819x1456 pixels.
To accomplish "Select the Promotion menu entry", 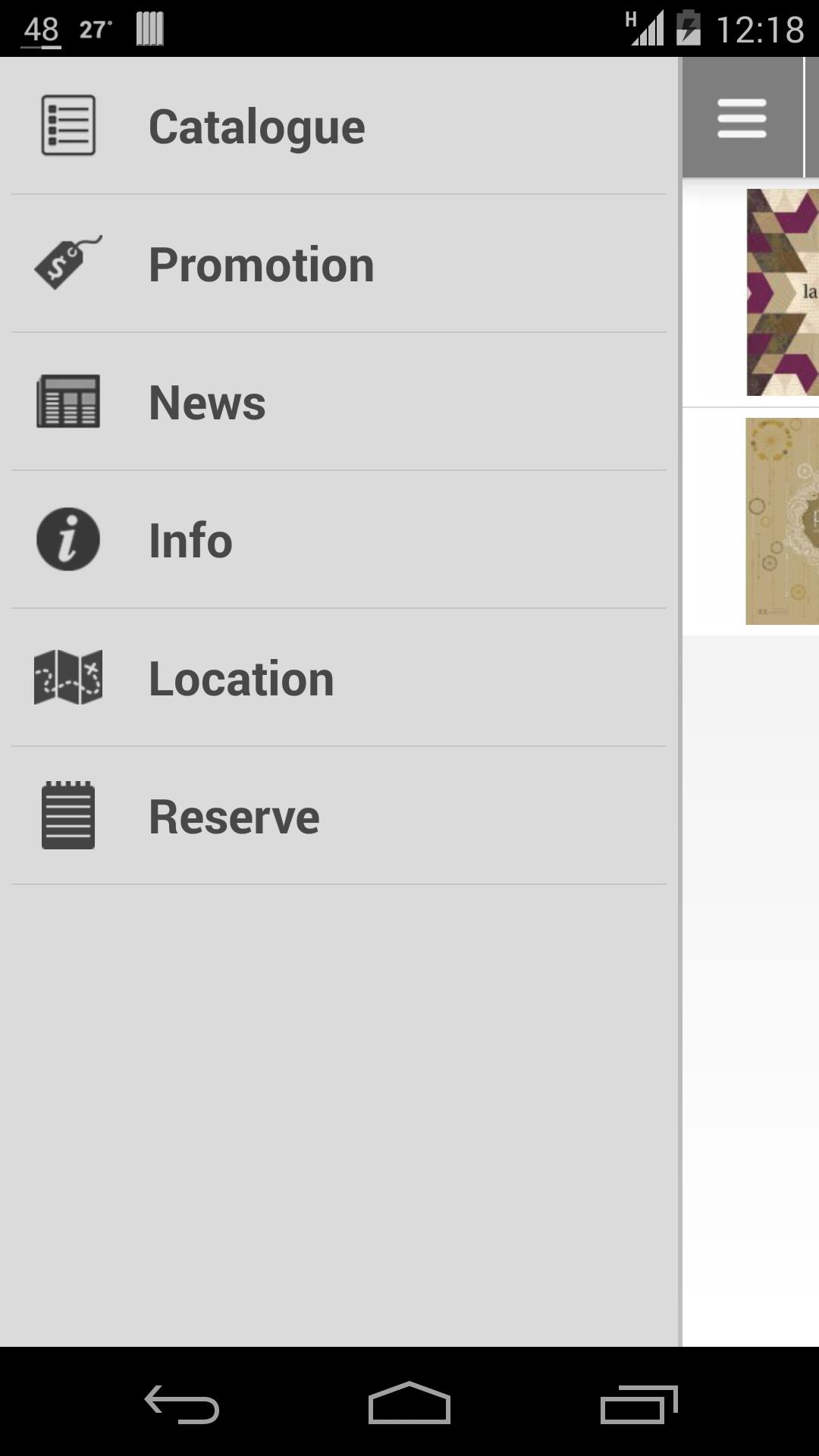I will pyautogui.click(x=262, y=265).
